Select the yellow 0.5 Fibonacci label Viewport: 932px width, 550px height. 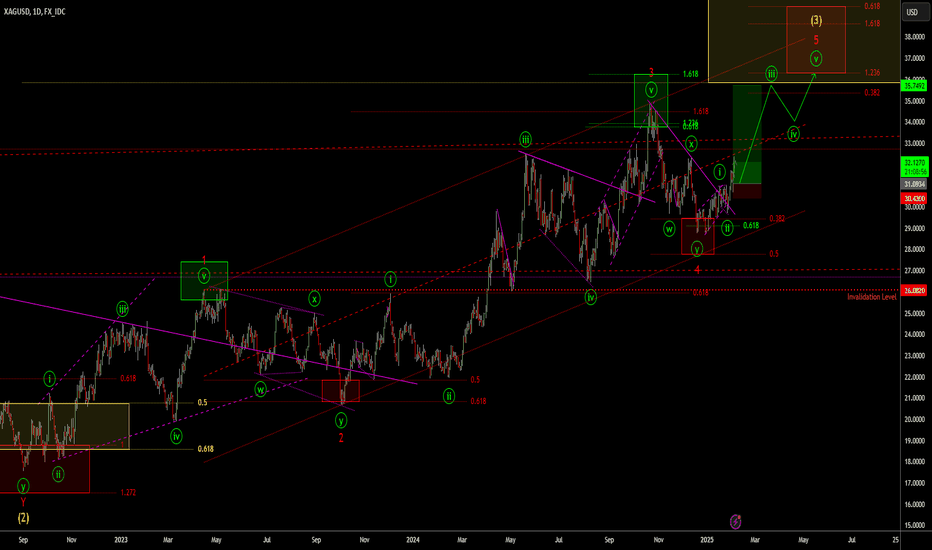tap(202, 403)
